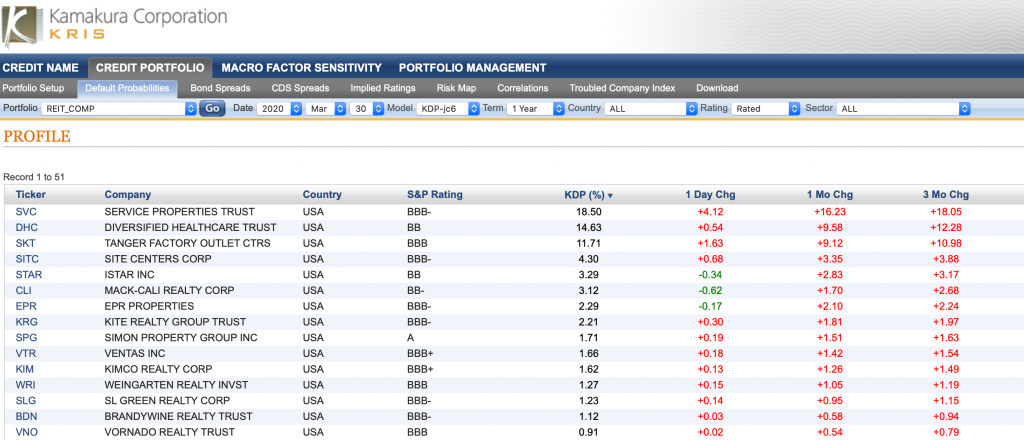Open the Country ALL dropdown
Image resolution: width=1024 pixels, height=440 pixels.
[650, 109]
